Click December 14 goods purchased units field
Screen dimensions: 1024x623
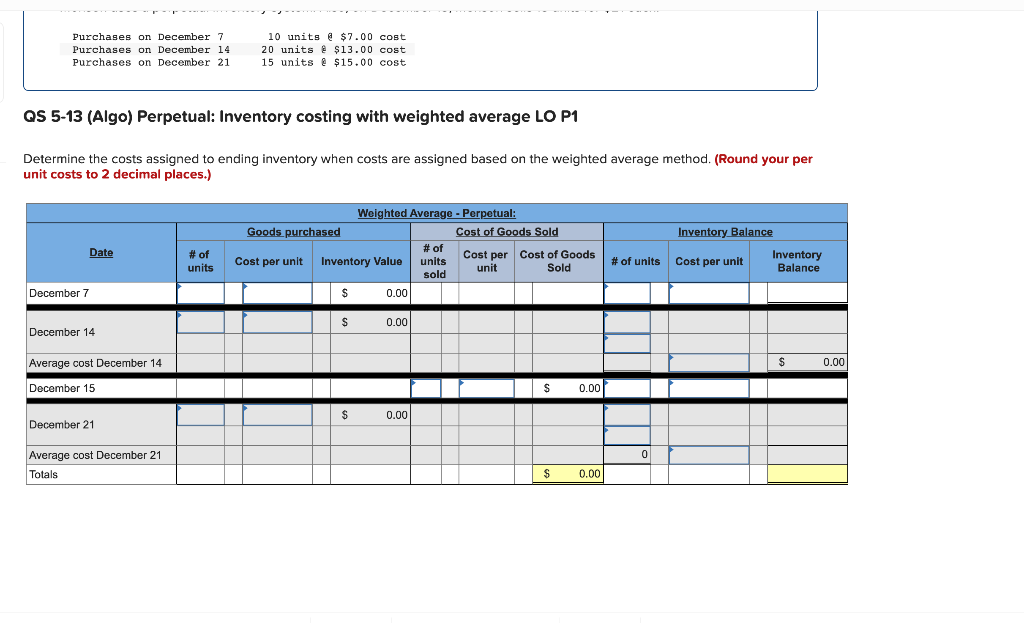pos(200,322)
